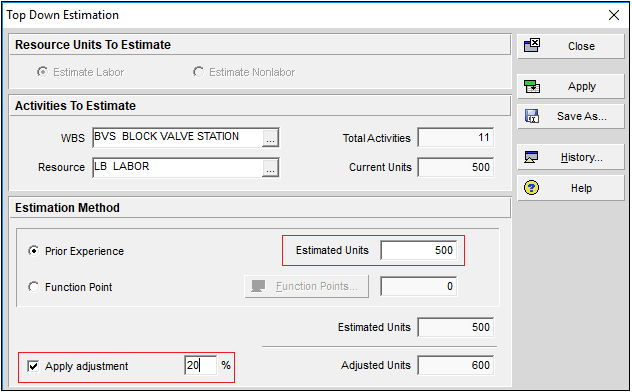Close the Top Down Estimation window with X
632x392 pixels.
(x=613, y=15)
